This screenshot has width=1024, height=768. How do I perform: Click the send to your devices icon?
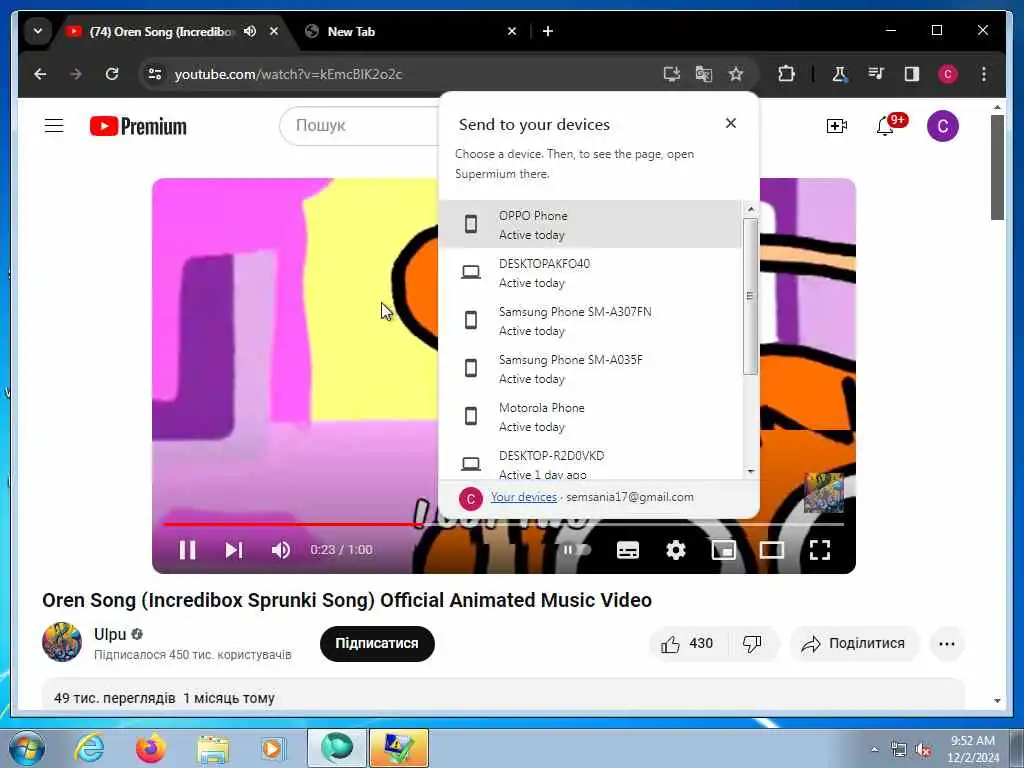click(x=671, y=74)
